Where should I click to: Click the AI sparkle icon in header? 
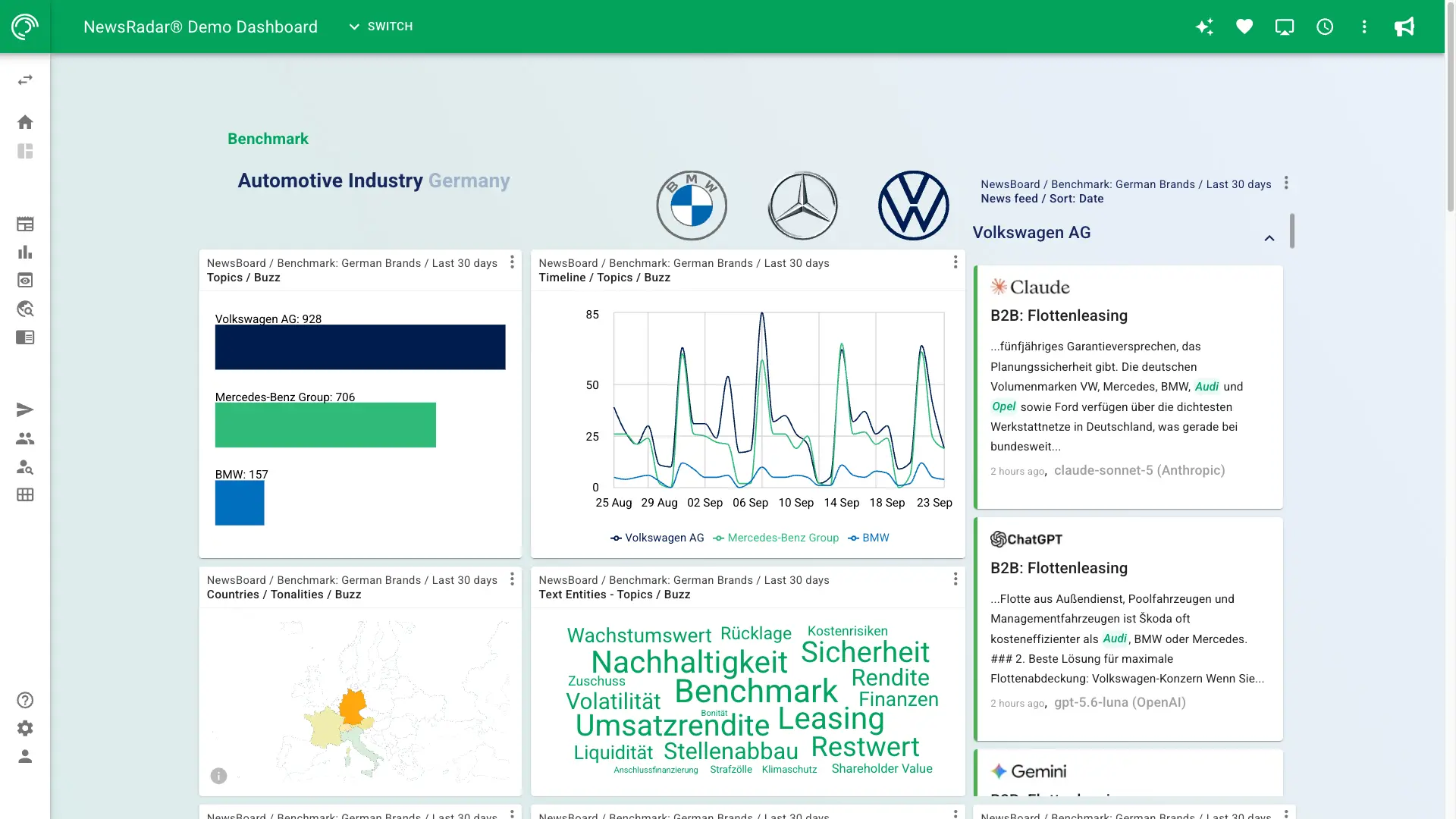[x=1204, y=27]
